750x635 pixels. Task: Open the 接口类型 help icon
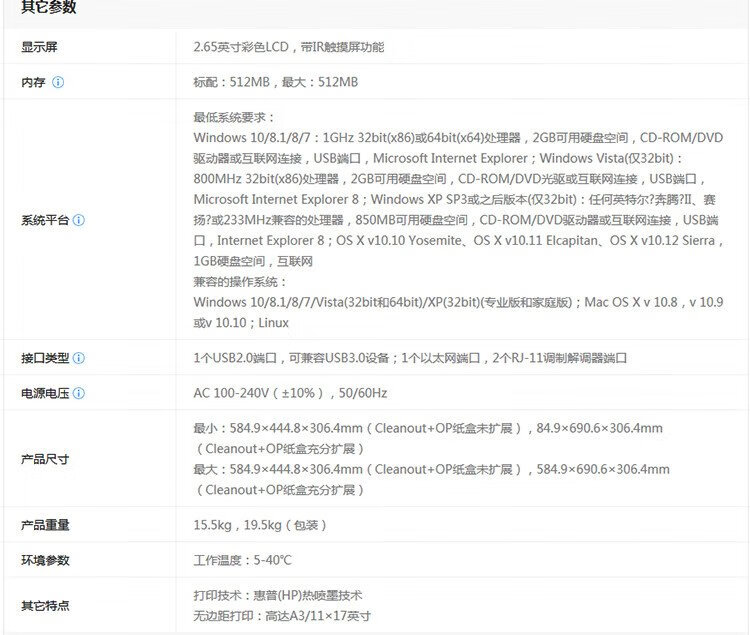click(79, 358)
